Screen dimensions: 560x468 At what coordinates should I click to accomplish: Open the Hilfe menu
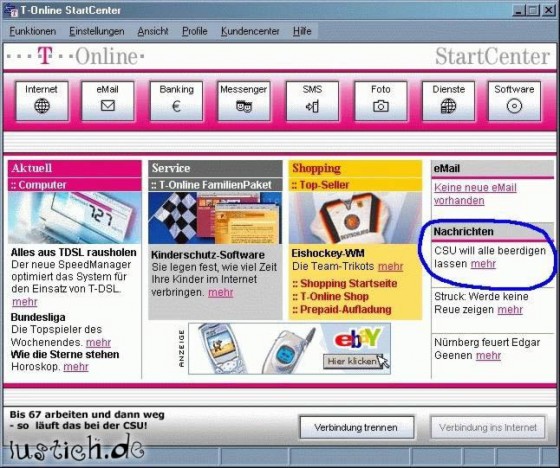tap(302, 31)
